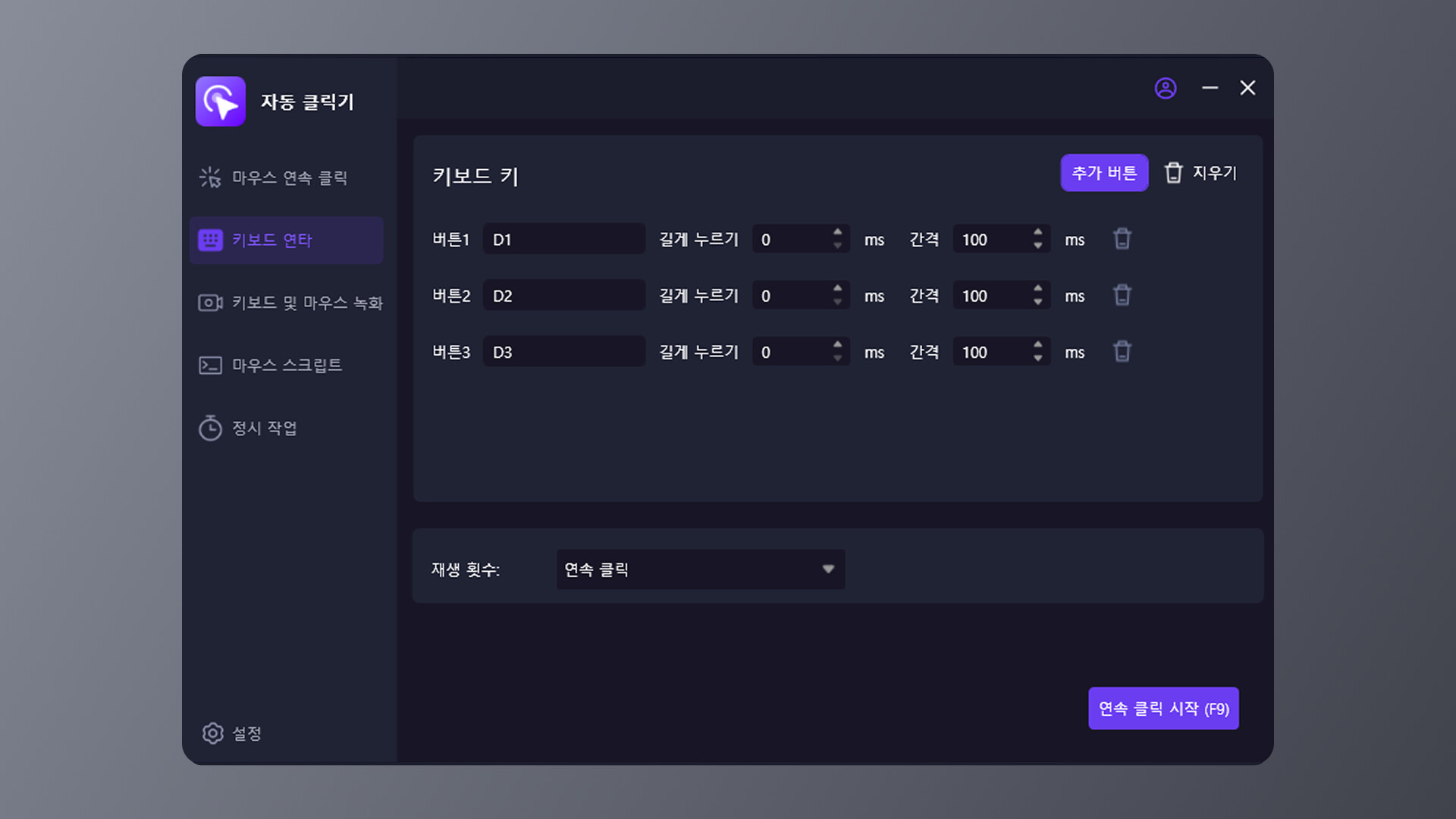Viewport: 1456px width, 819px height.
Task: Click 지우기 trash clear-all button
Action: [1200, 173]
